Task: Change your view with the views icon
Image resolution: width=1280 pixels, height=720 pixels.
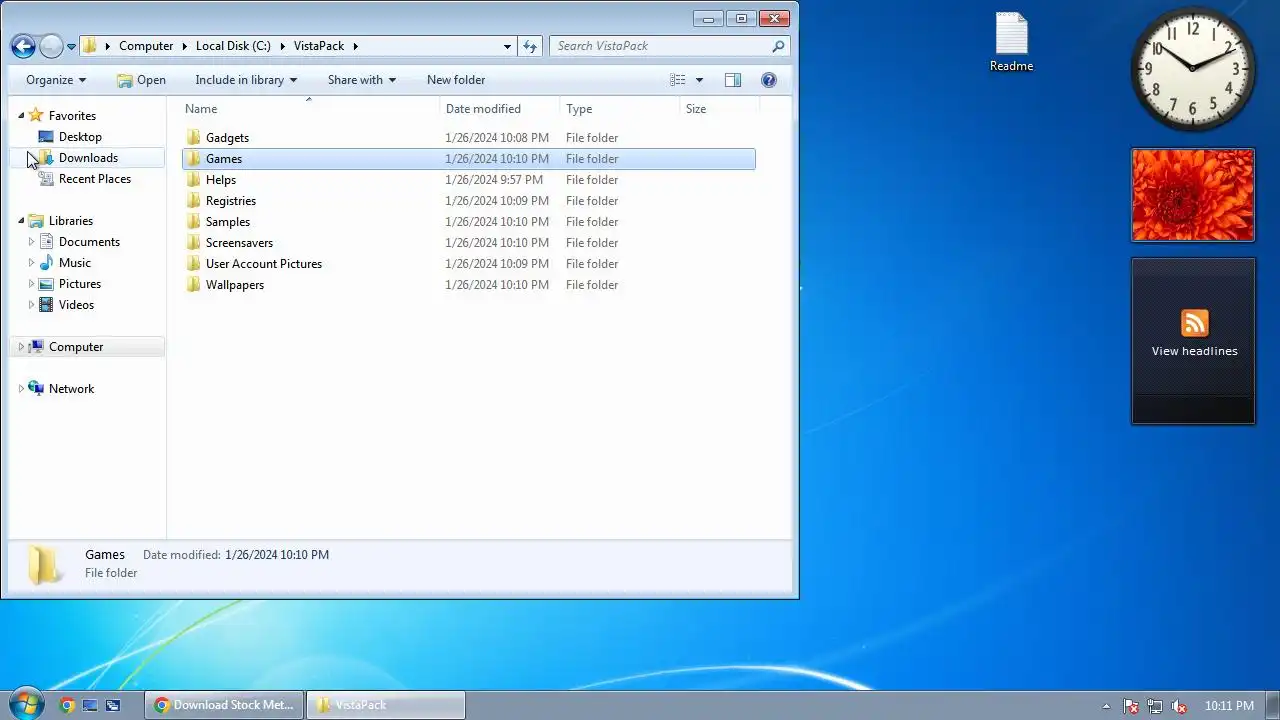Action: 678,80
